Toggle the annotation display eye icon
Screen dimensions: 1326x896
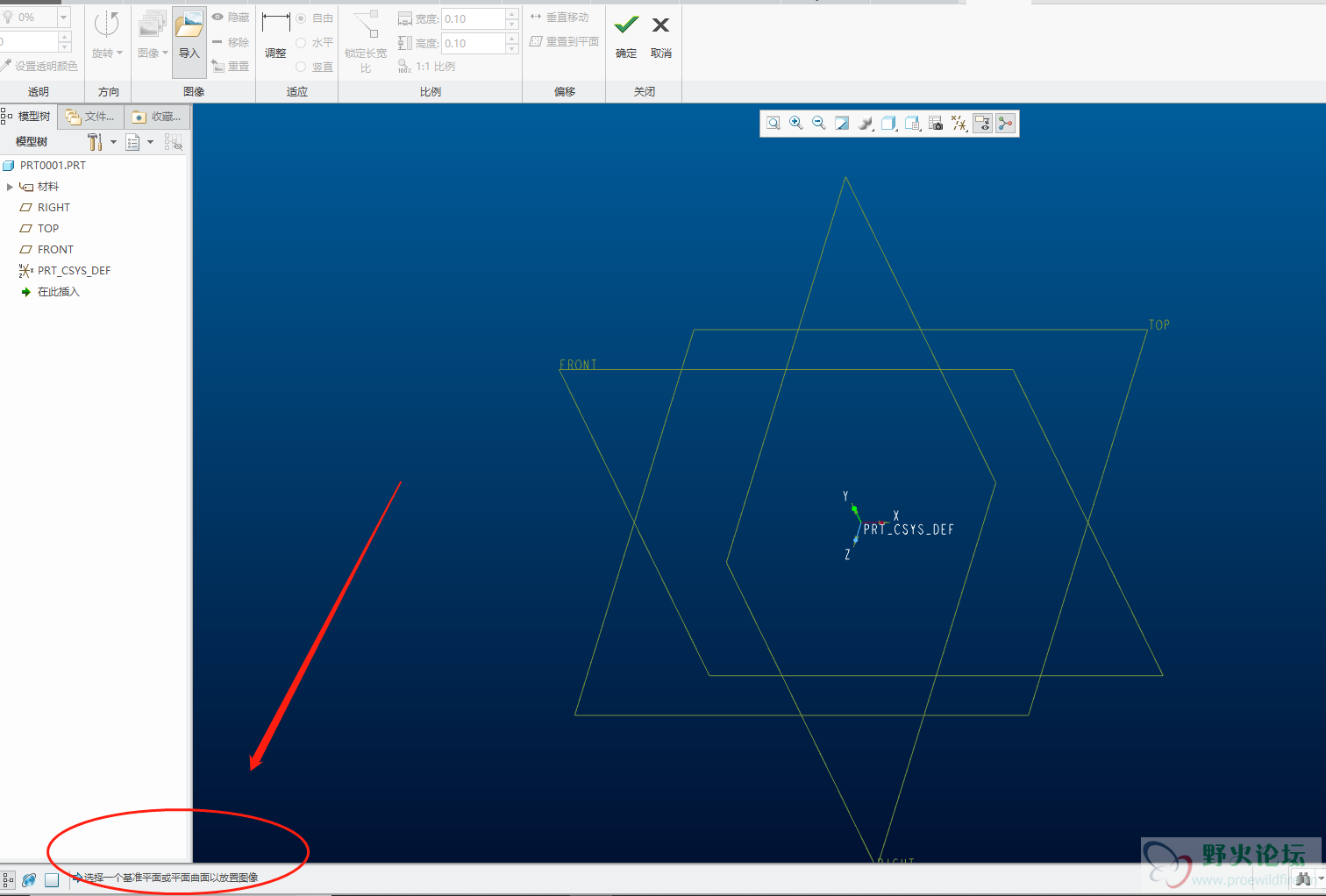(x=982, y=124)
